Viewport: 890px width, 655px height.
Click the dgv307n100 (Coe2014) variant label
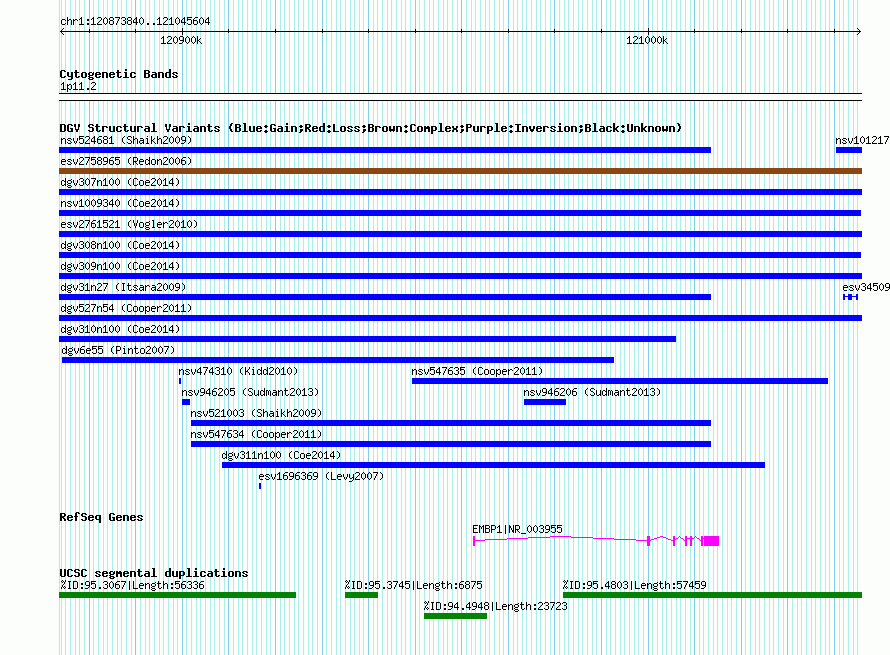(x=120, y=182)
